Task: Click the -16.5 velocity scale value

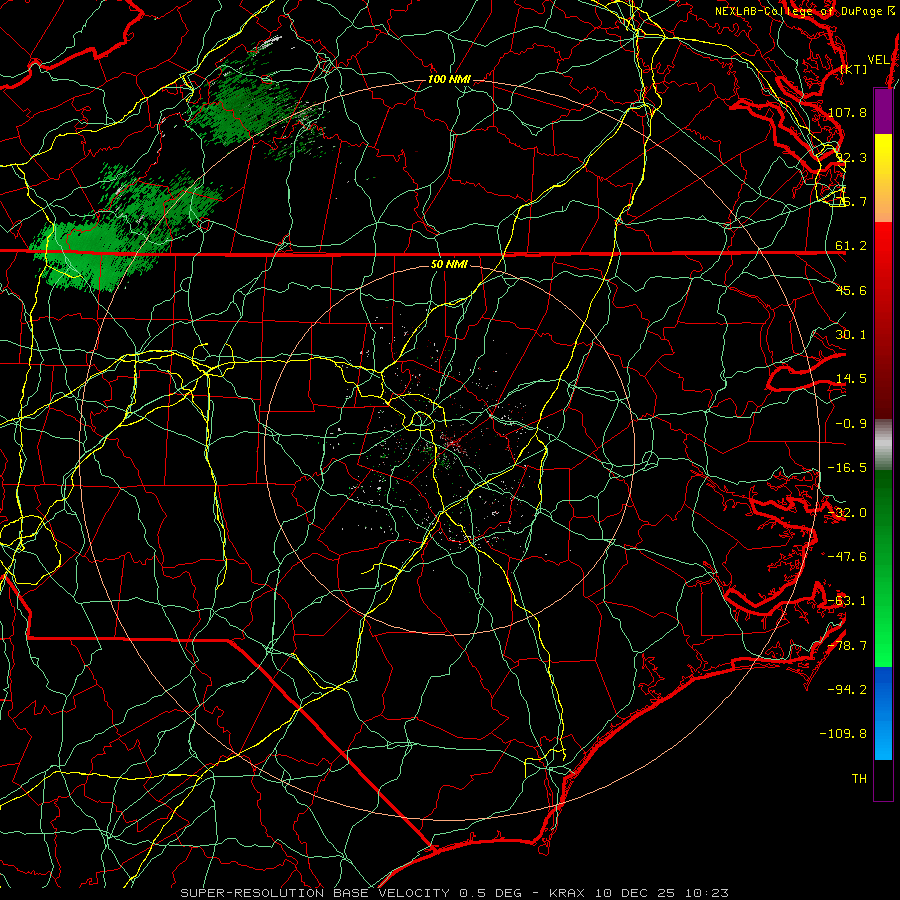Action: pos(847,468)
